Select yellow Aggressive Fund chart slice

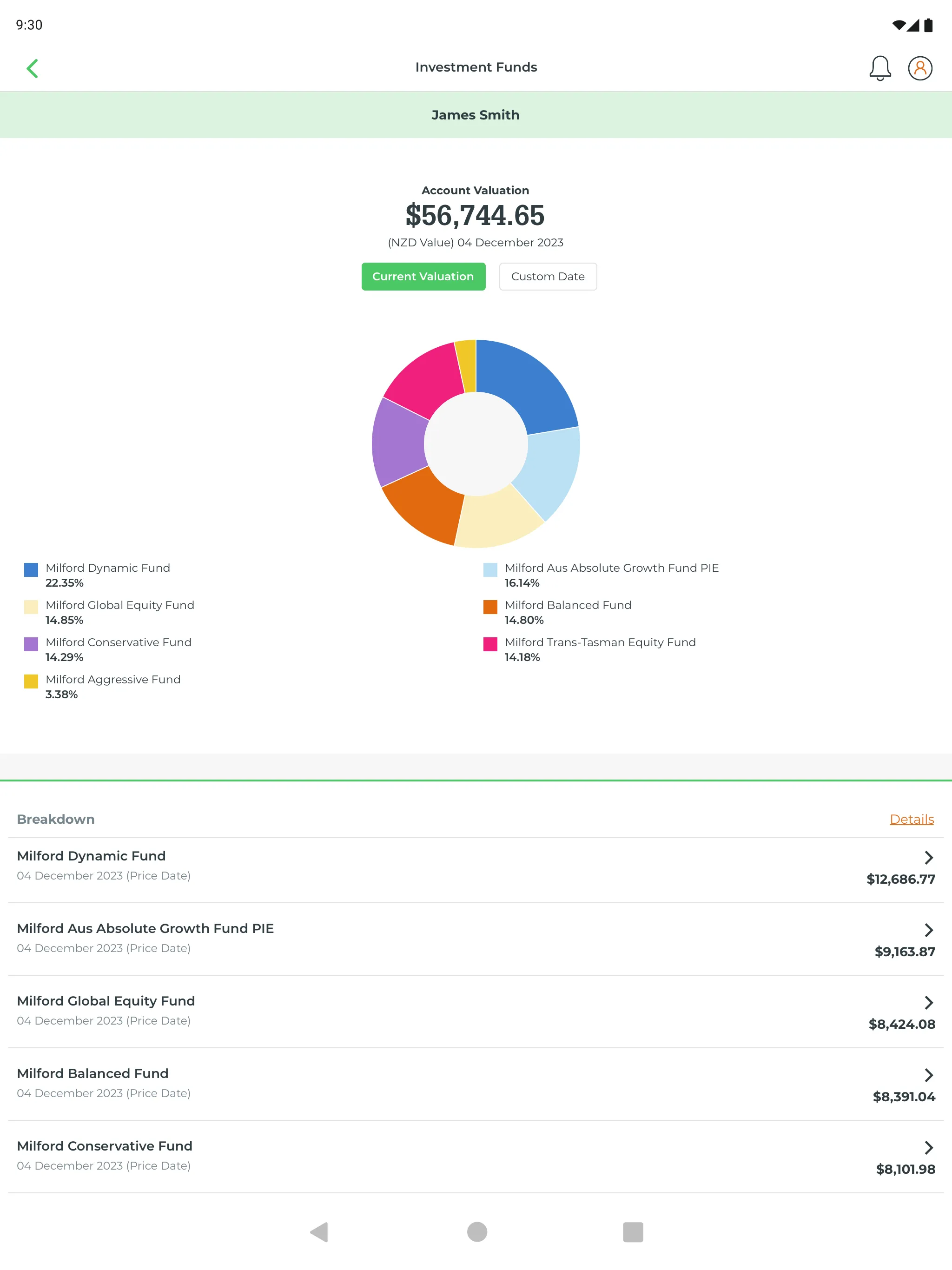467,366
